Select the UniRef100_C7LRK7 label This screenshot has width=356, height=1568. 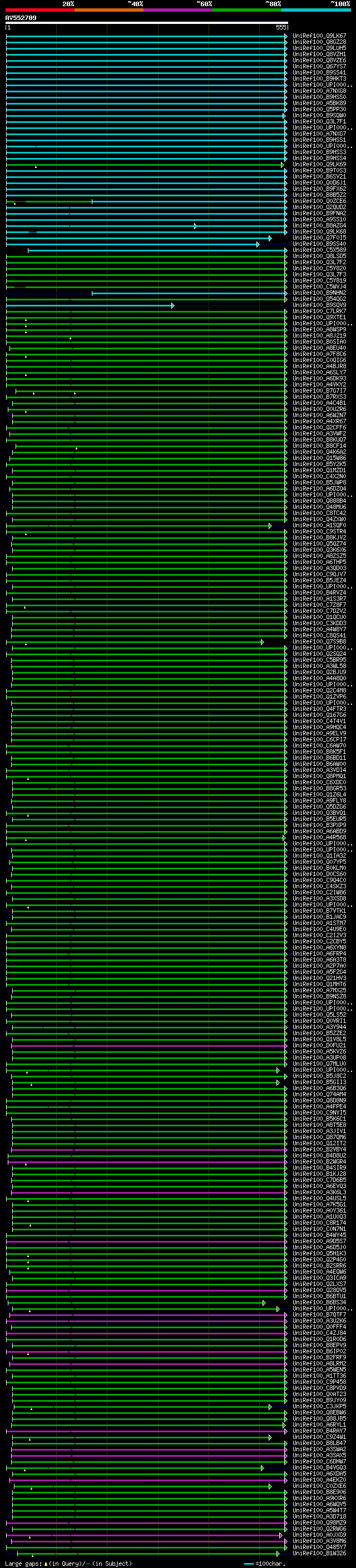click(x=319, y=311)
